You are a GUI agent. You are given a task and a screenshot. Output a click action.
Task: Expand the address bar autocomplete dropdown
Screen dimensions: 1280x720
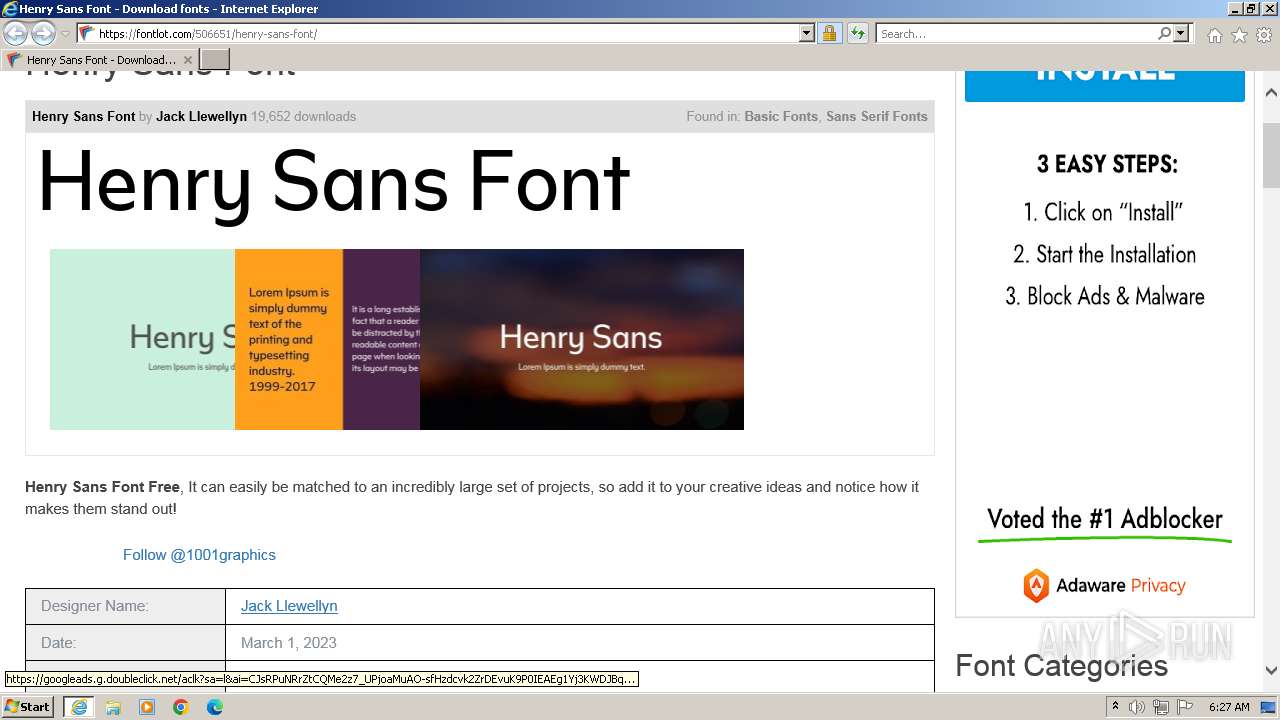[x=807, y=34]
